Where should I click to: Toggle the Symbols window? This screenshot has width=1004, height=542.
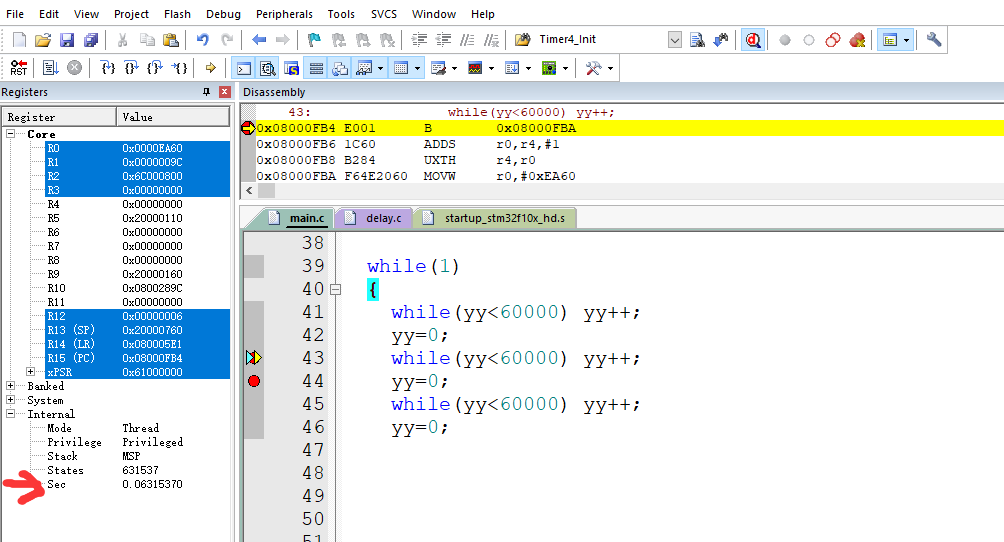292,68
